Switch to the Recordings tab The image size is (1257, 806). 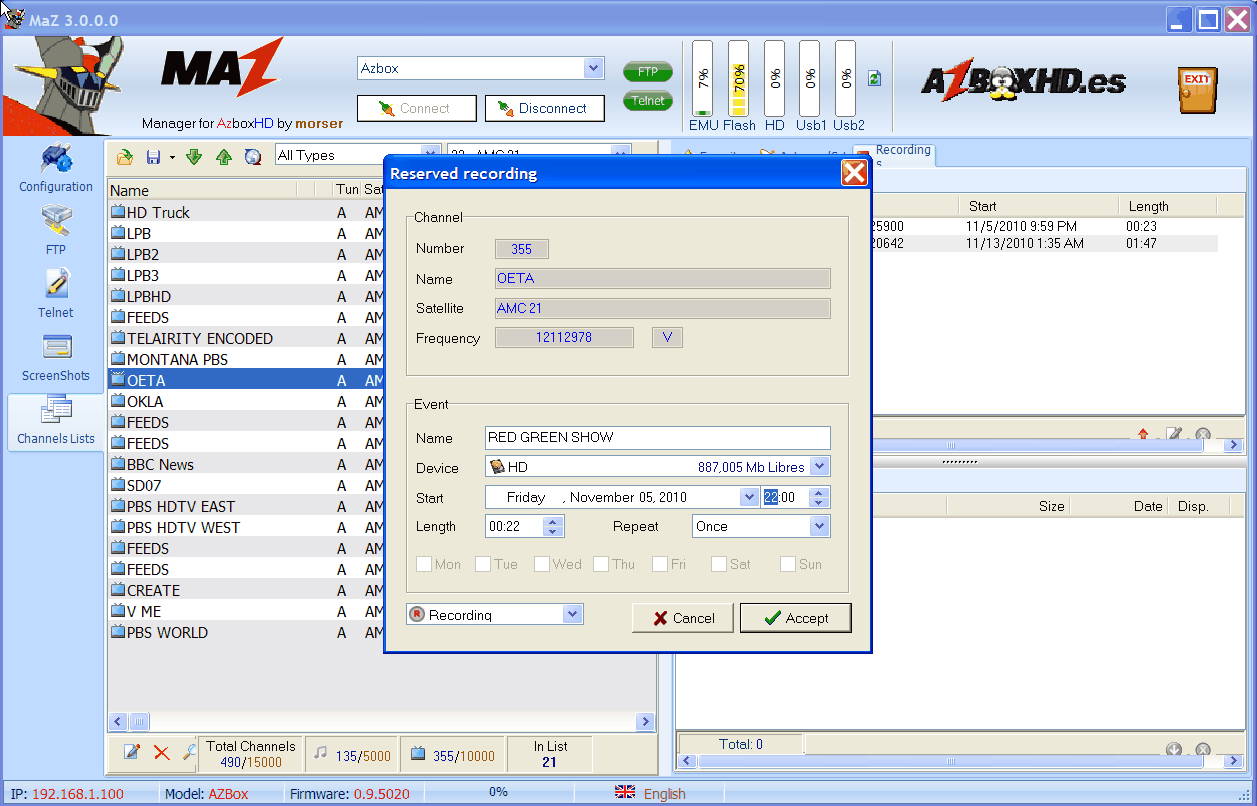(x=895, y=155)
